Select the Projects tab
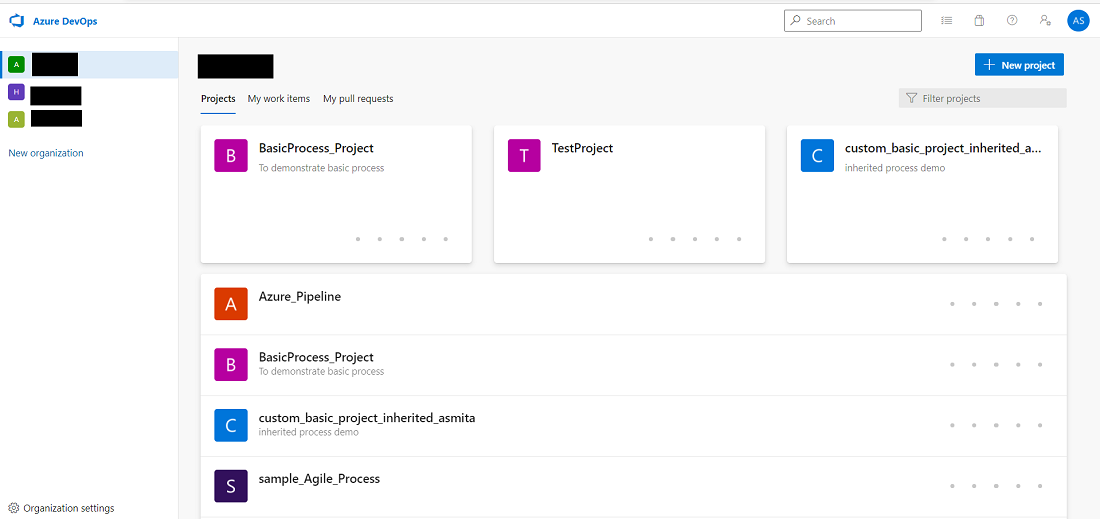Viewport: 1100px width, 519px height. 218,99
